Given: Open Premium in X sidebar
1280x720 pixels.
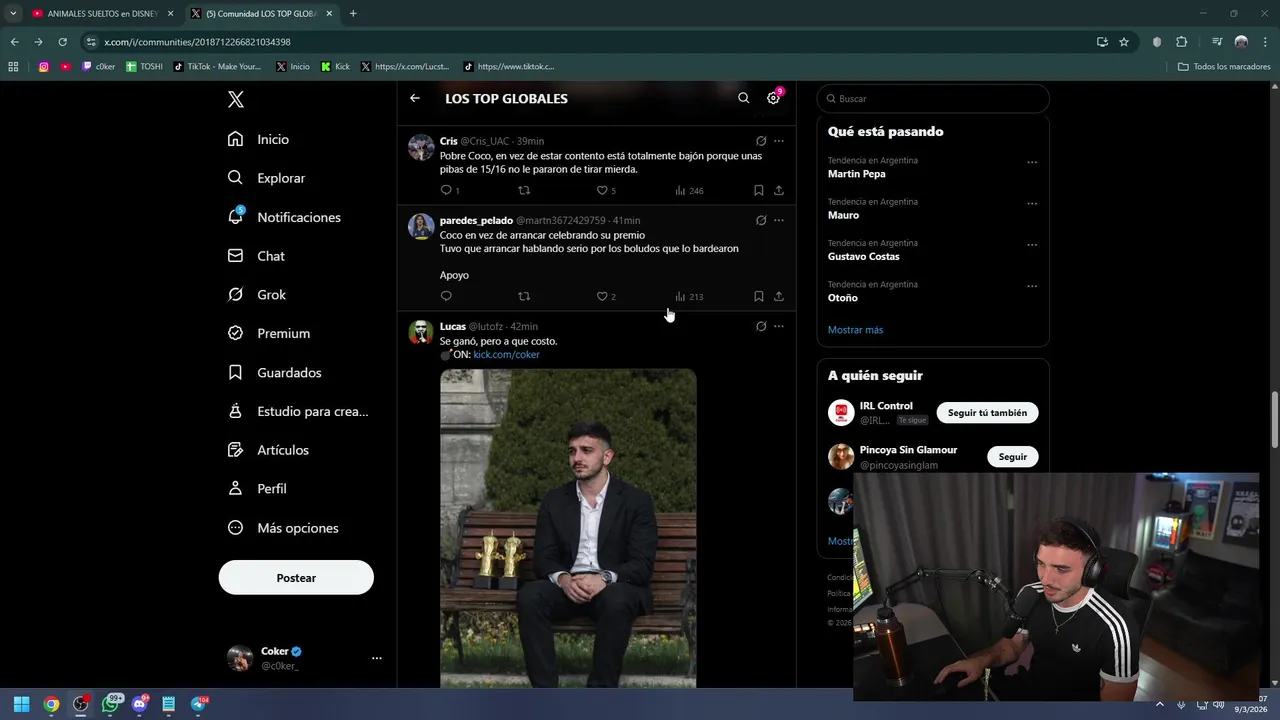Looking at the screenshot, I should 269,333.
